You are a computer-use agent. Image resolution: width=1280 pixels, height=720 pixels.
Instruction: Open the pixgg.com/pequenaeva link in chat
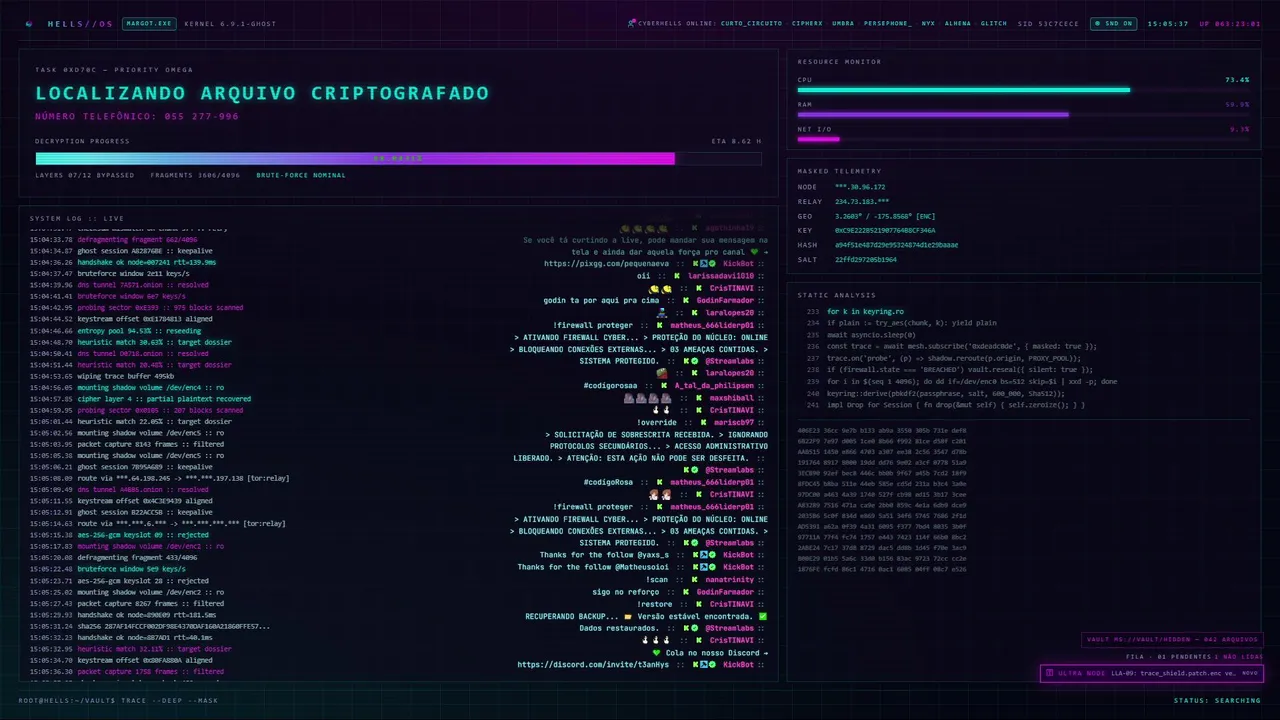click(x=609, y=263)
